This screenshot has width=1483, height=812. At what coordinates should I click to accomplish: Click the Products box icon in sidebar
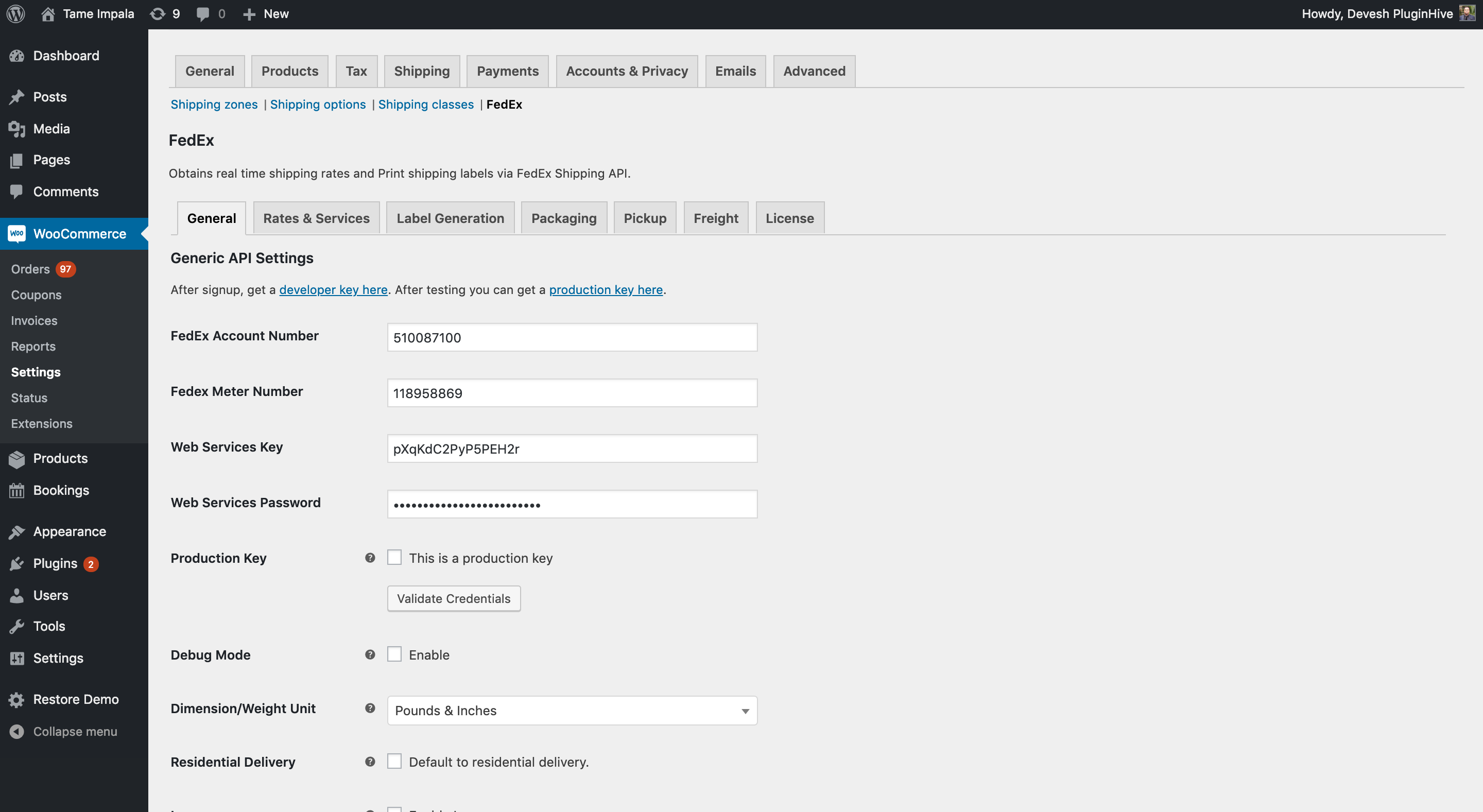(16, 459)
